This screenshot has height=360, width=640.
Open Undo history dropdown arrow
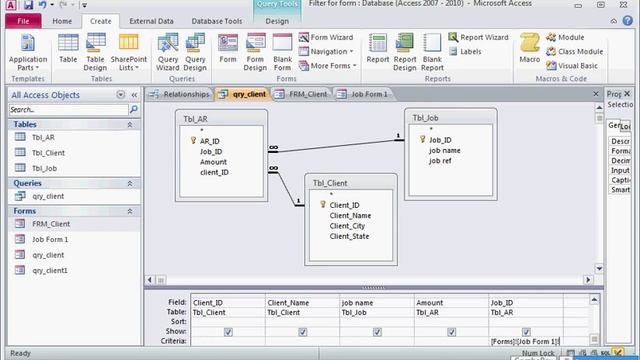(52, 5)
